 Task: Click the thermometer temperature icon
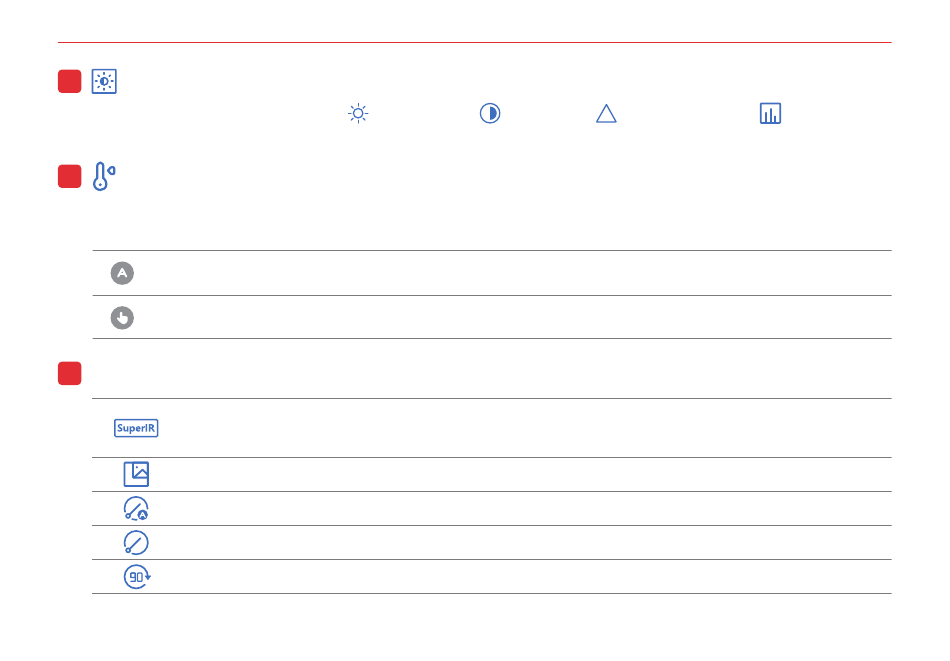103,177
